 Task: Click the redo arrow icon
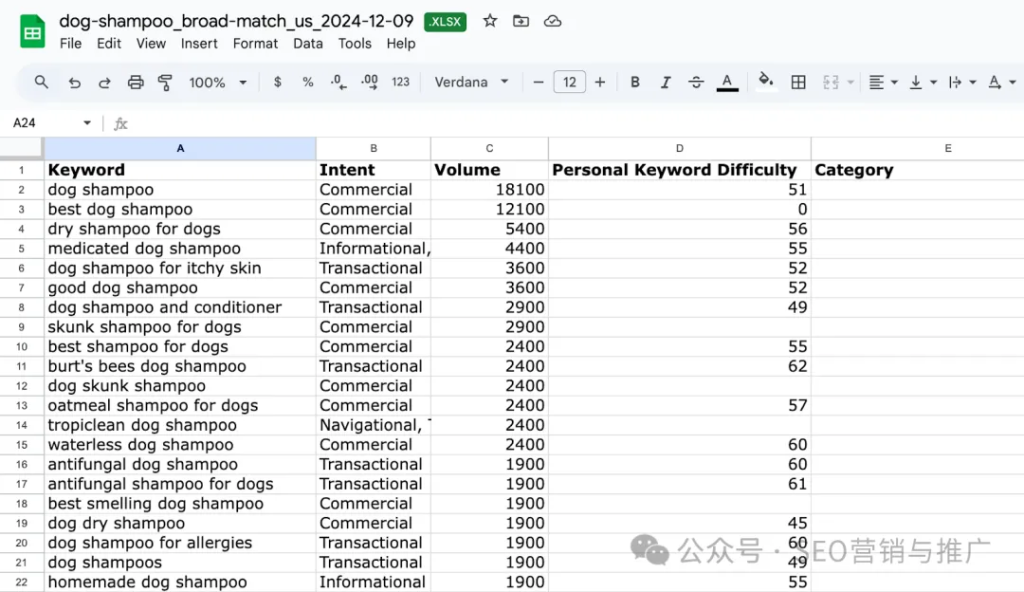[104, 82]
